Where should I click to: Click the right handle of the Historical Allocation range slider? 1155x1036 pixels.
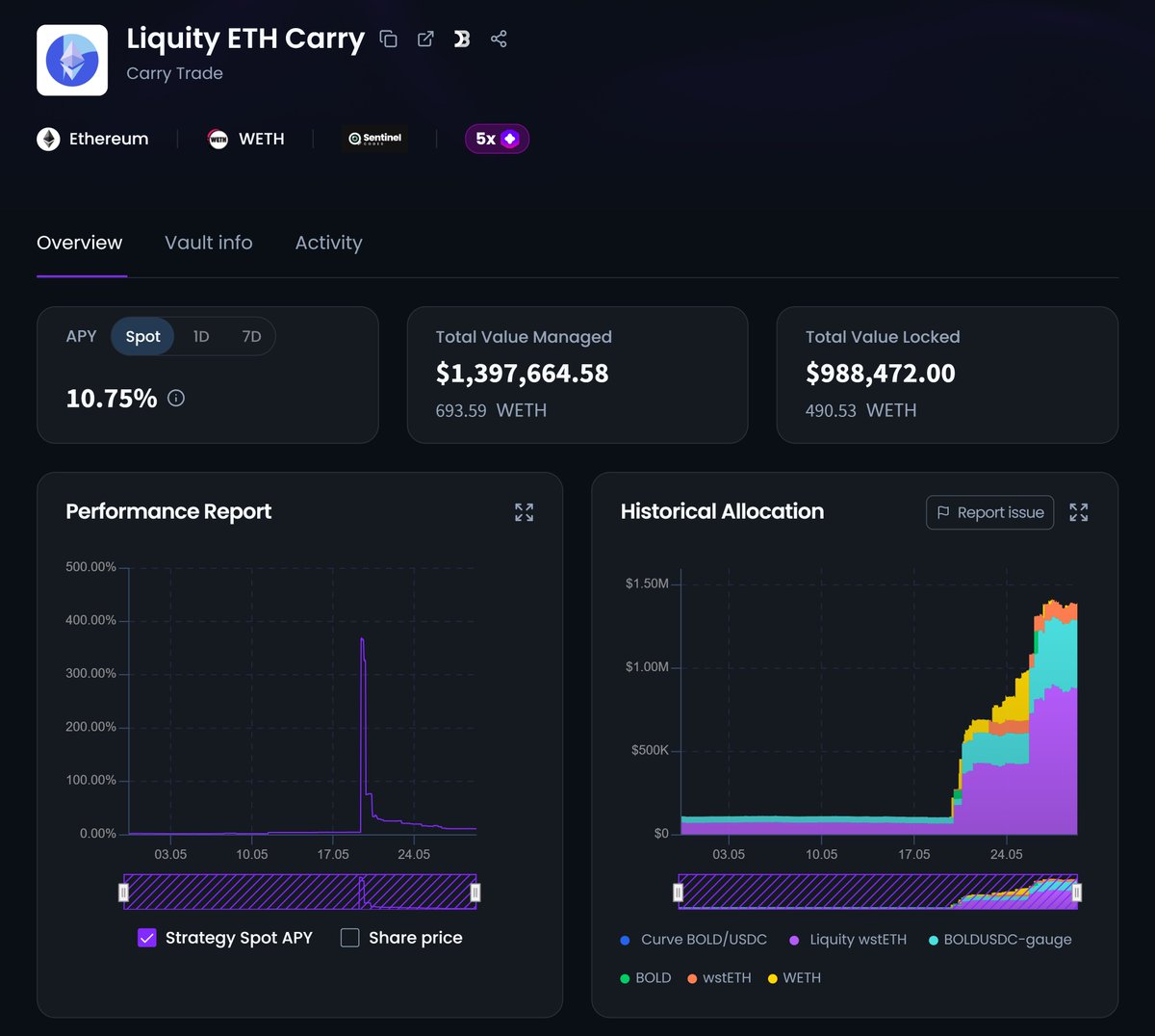[1076, 893]
